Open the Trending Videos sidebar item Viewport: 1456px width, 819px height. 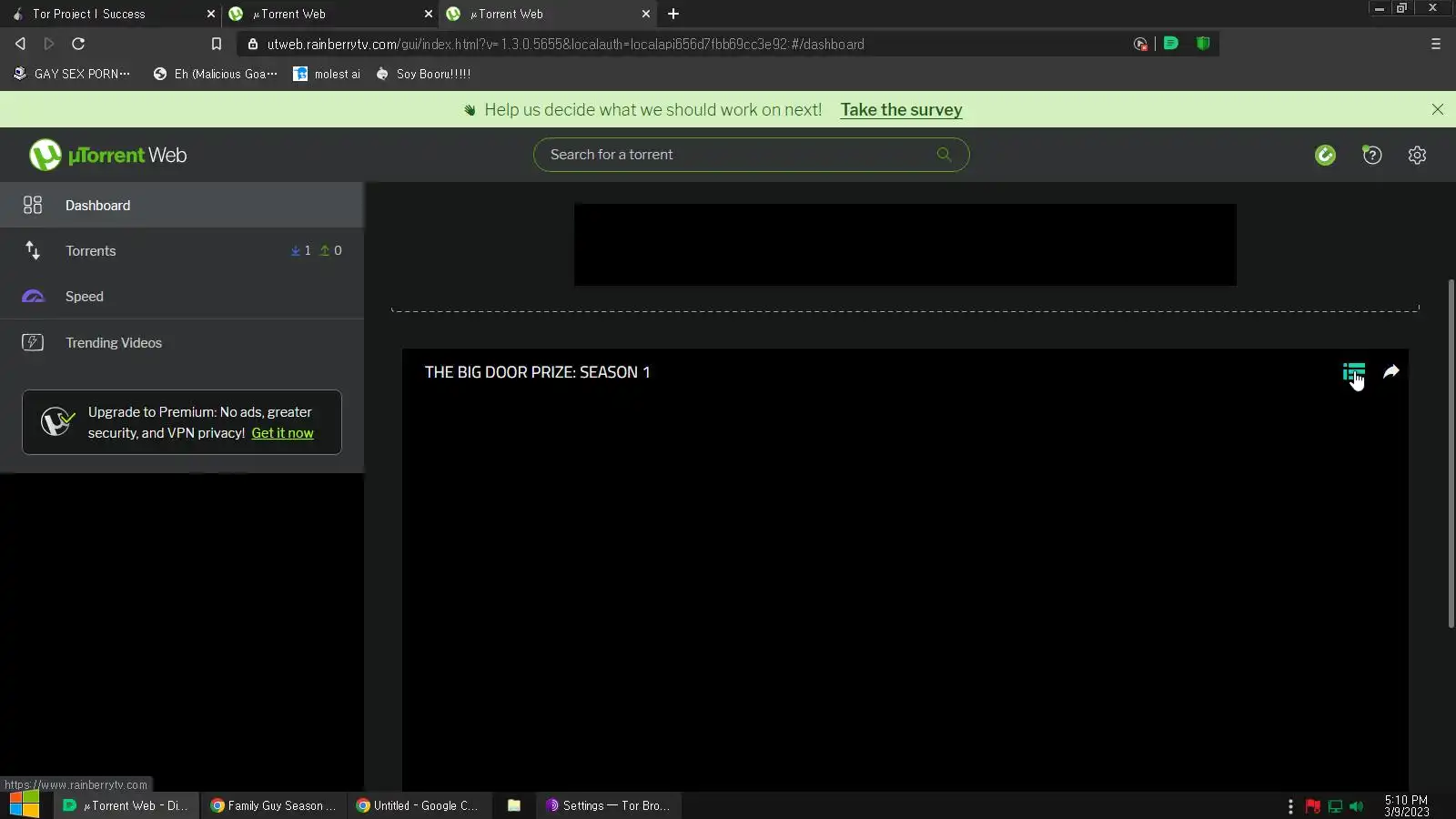point(182,342)
